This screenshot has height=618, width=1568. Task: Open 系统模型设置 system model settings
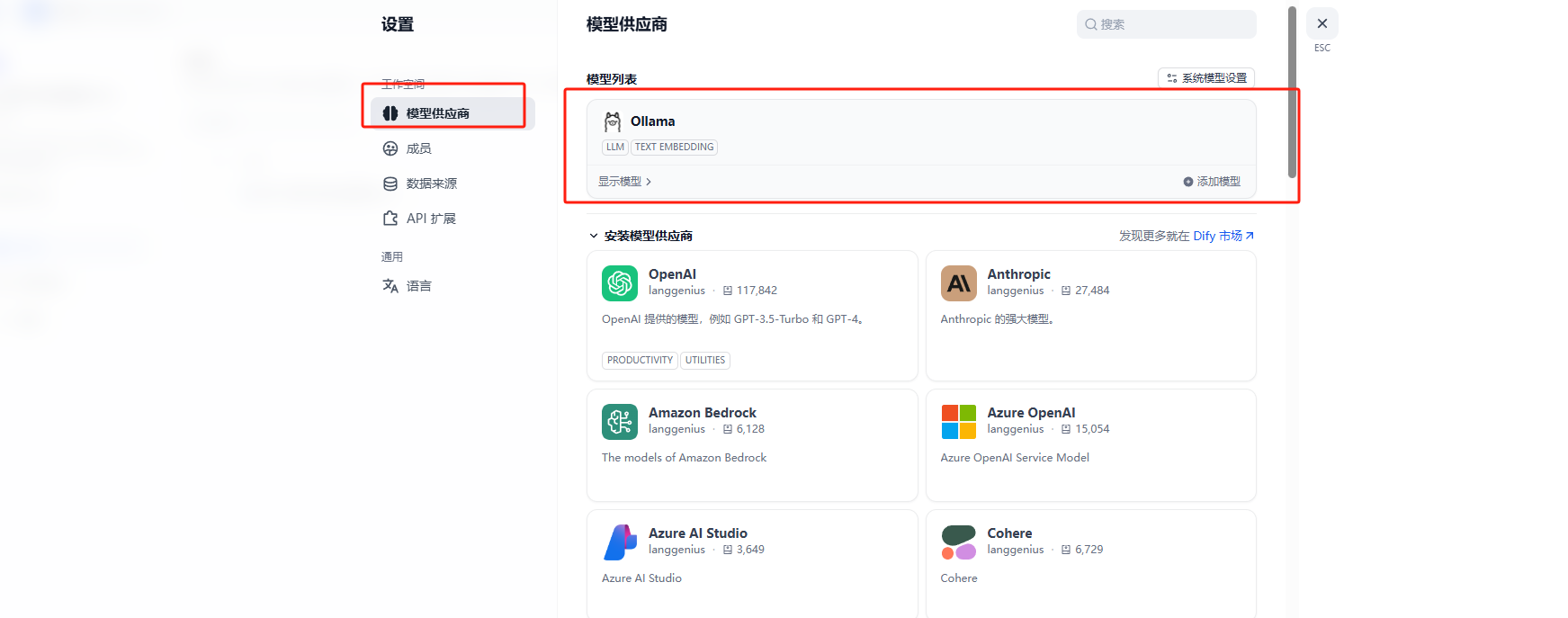(x=1205, y=78)
